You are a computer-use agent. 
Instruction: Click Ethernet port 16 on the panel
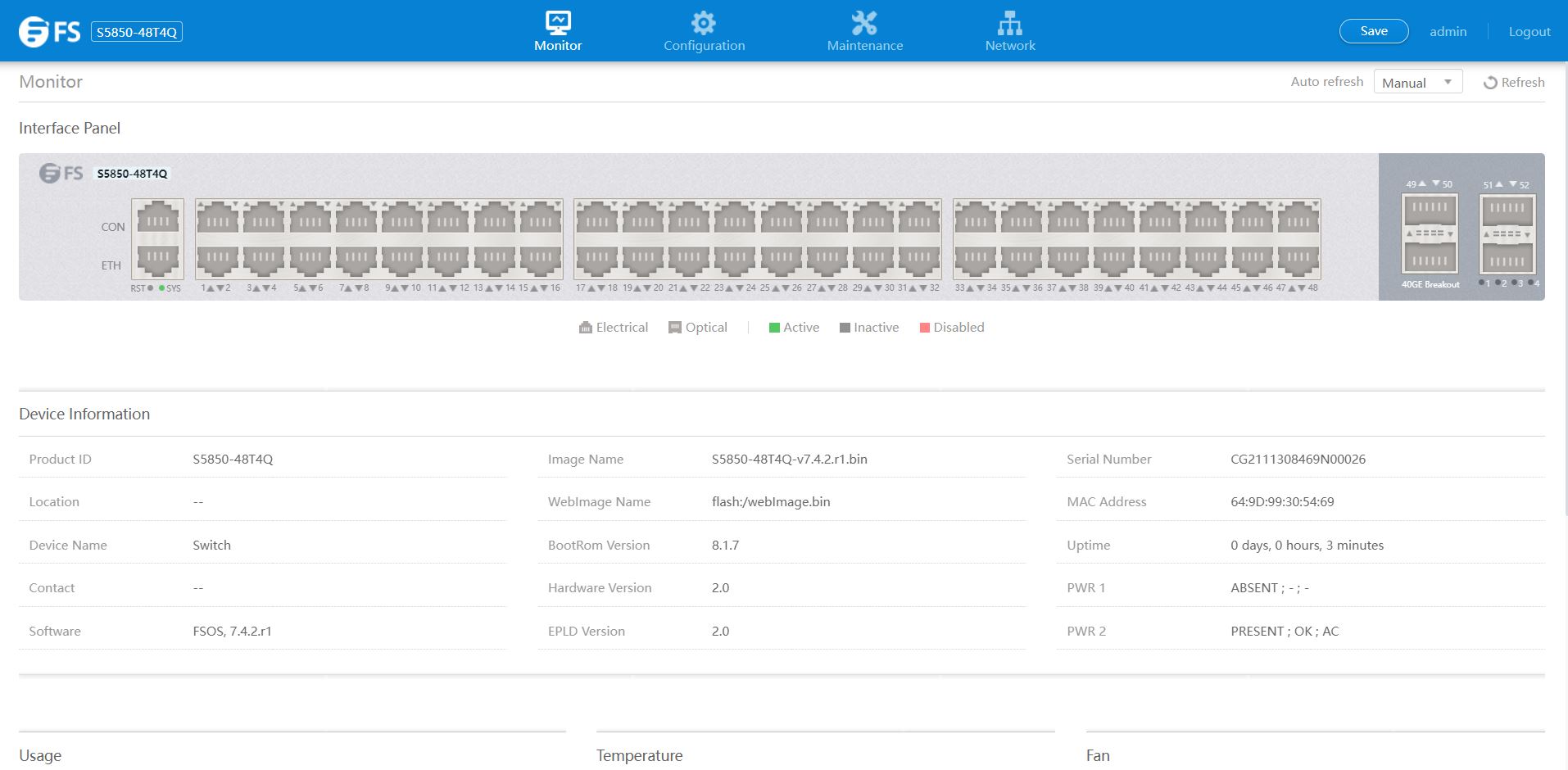coord(541,260)
